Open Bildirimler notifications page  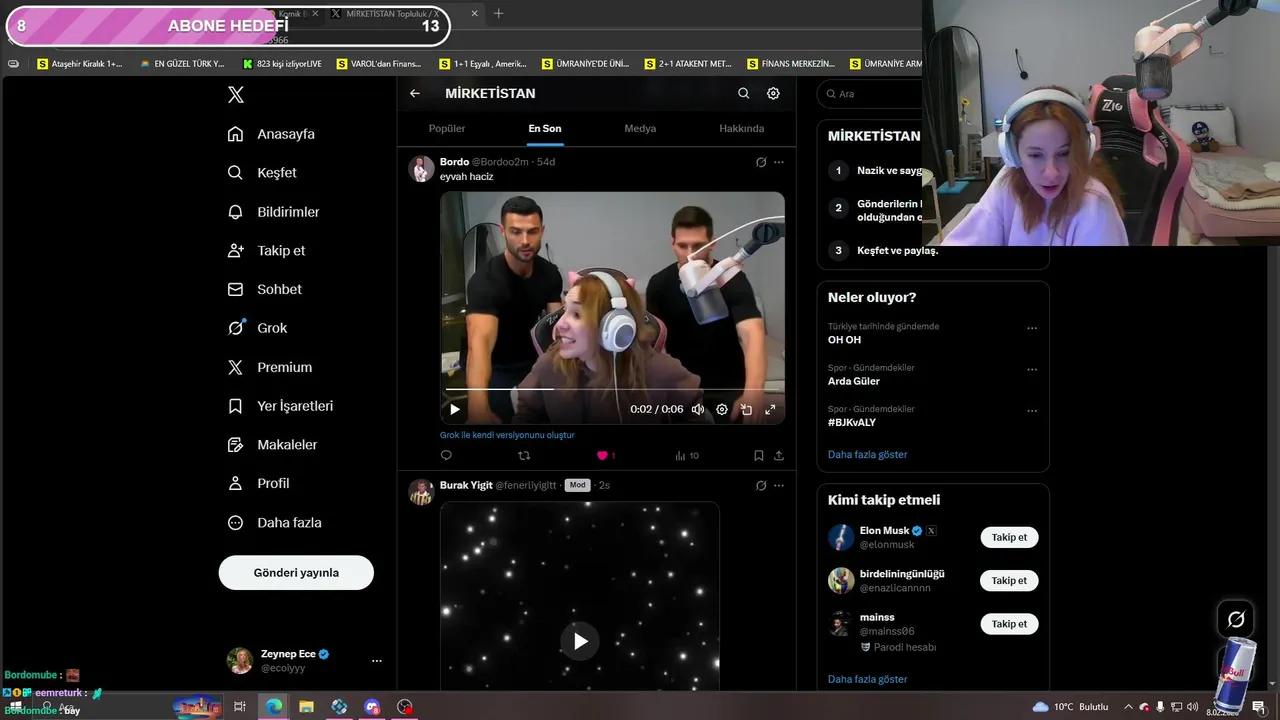click(273, 212)
